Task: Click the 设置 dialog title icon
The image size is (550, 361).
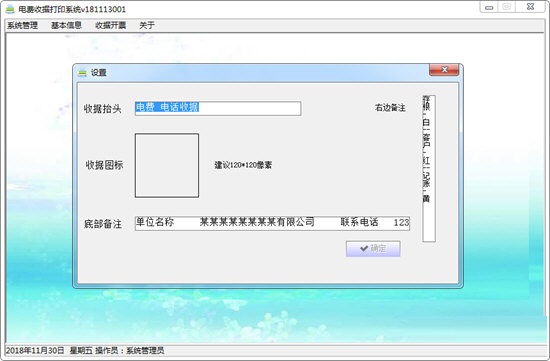Action: [82, 73]
